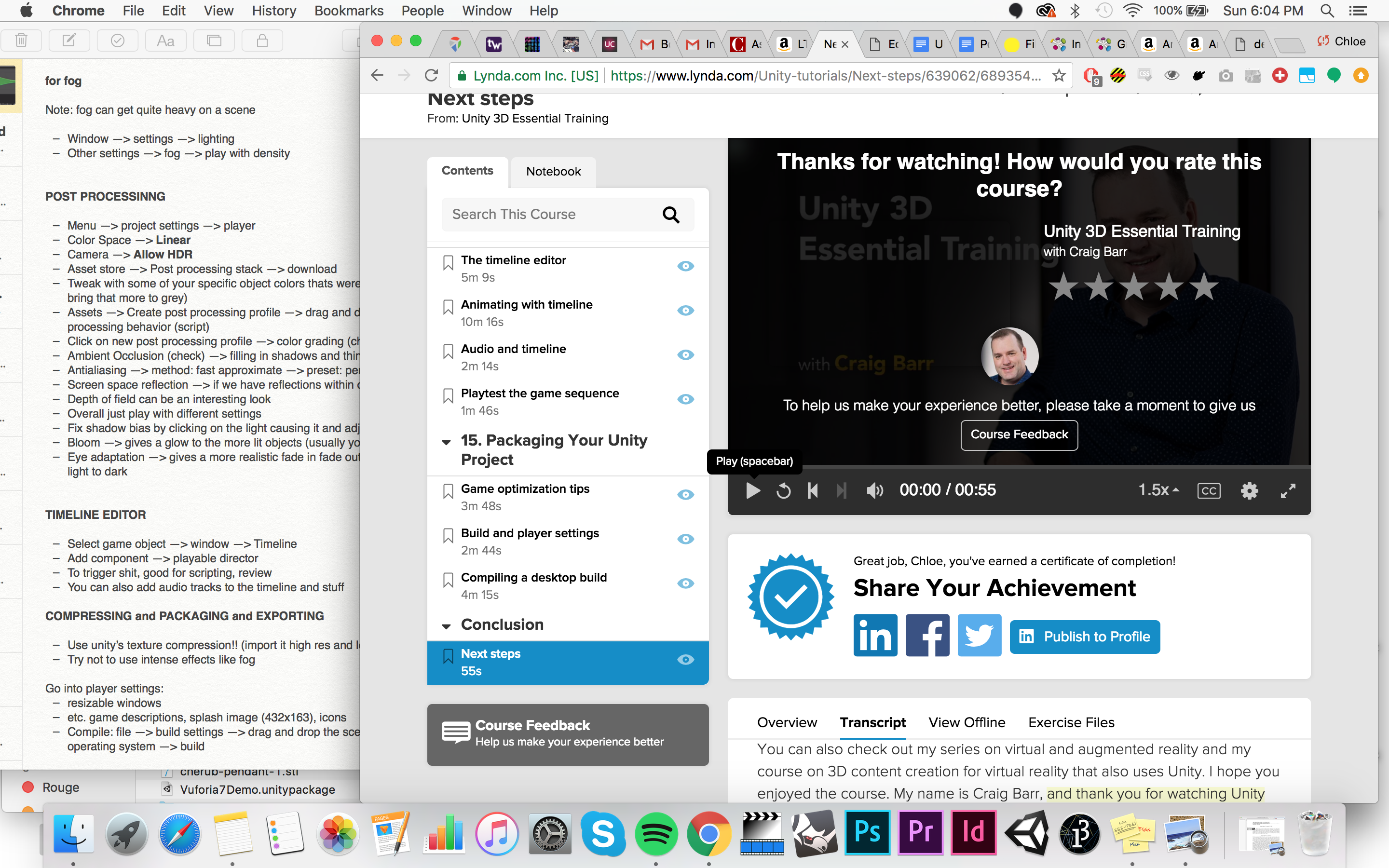Share achievement on Facebook icon
Image resolution: width=1389 pixels, height=868 pixels.
tap(927, 636)
